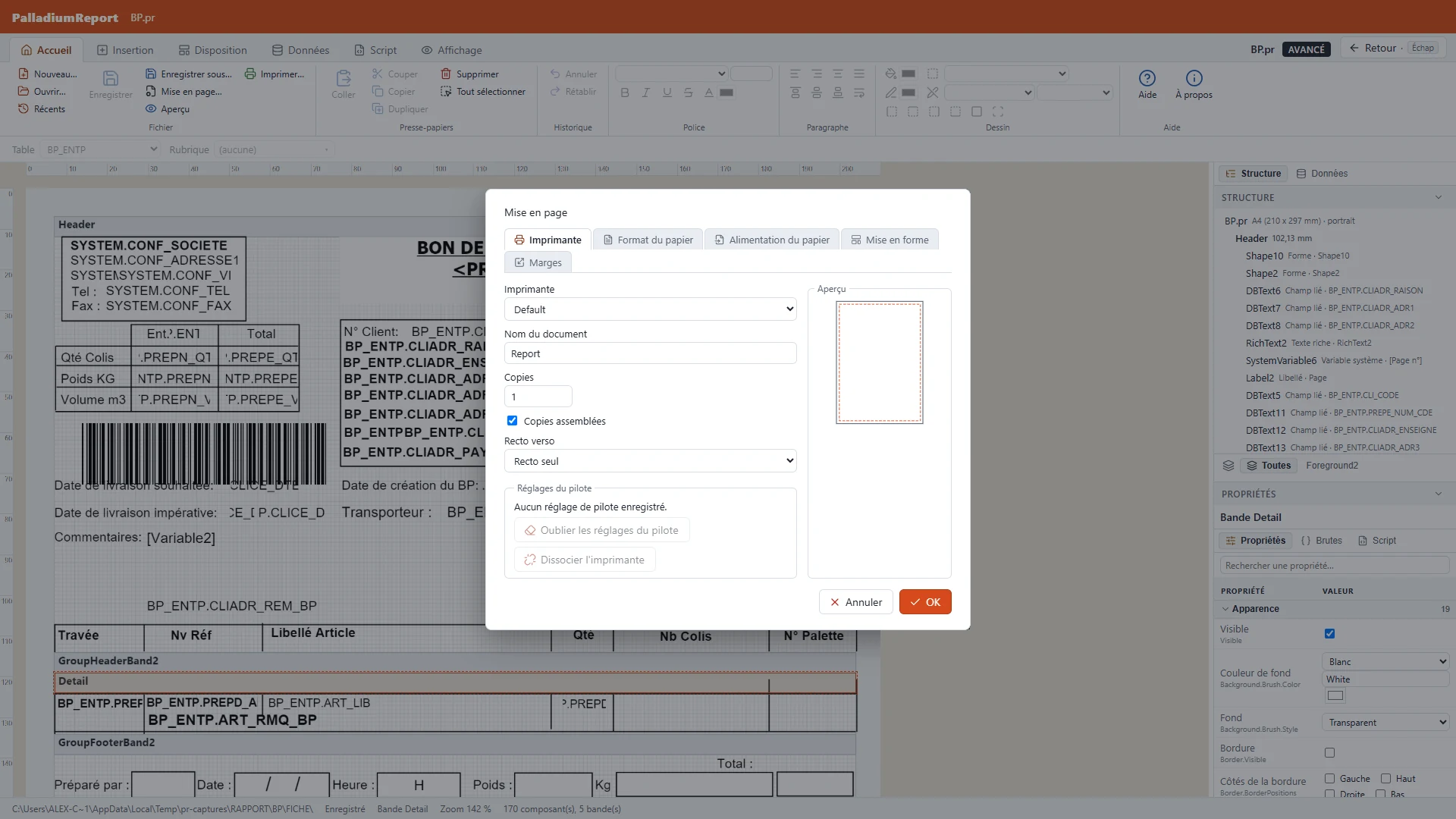Click Oublier les réglages du pilote
Viewport: 1456px width, 819px height.
click(x=601, y=530)
